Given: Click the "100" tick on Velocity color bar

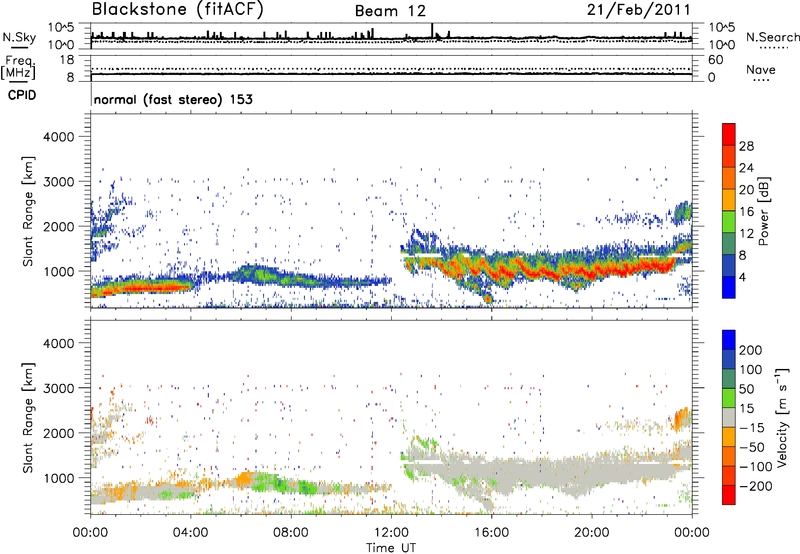Looking at the screenshot, I should tap(751, 369).
